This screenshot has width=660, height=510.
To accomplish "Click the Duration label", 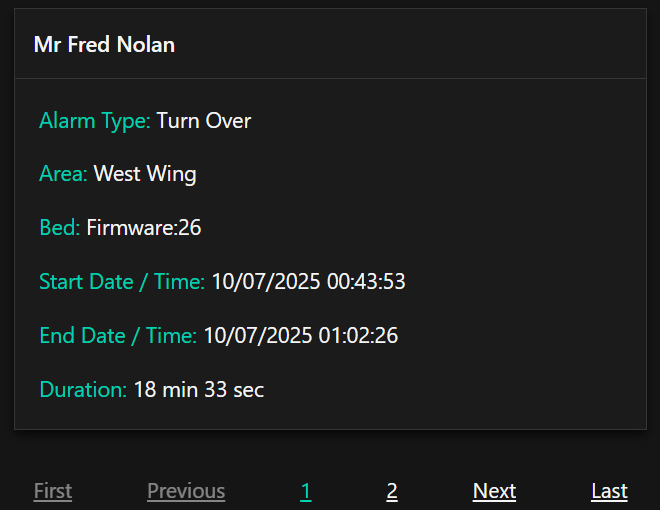I will click(83, 390).
